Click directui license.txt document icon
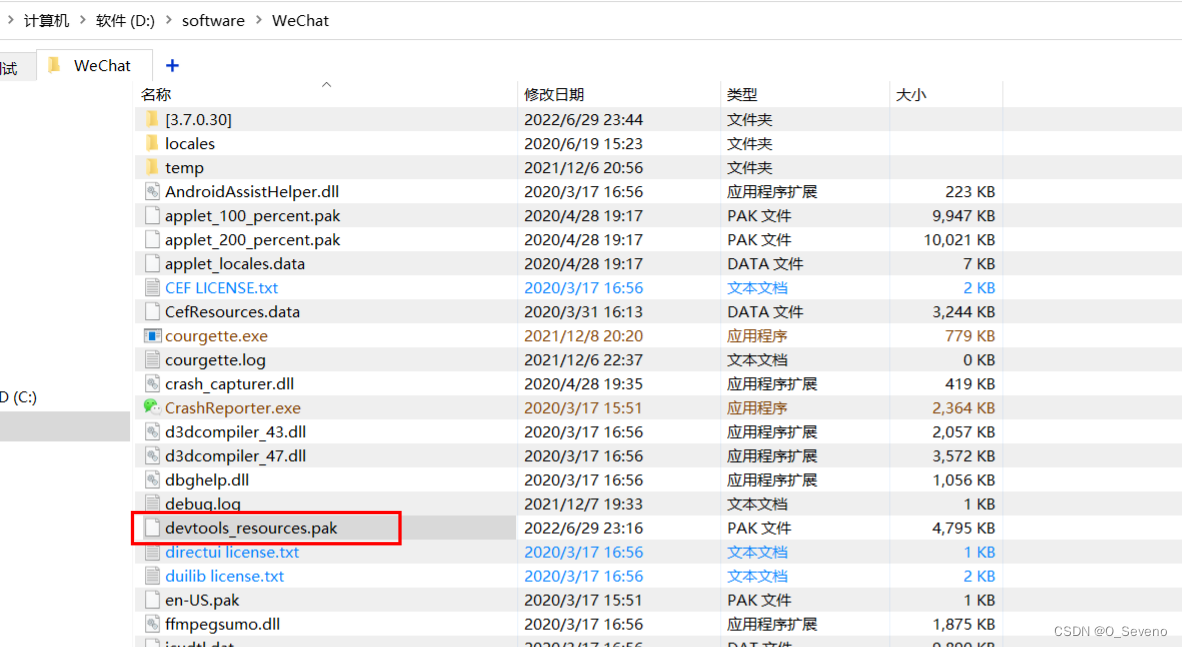 (x=152, y=552)
